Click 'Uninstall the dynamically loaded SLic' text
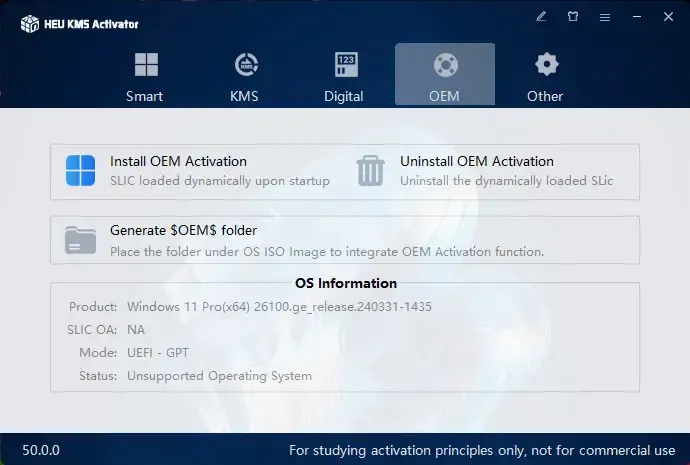Viewport: 690px width, 465px height. 506,181
